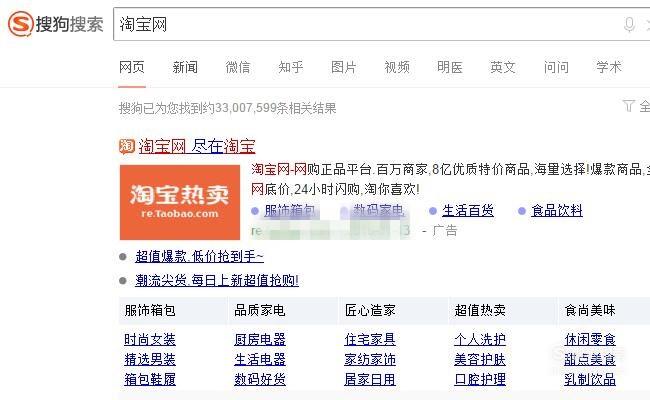Image resolution: width=650 pixels, height=400 pixels.
Task: Open the 箱包鞋履 link
Action: [x=150, y=379]
